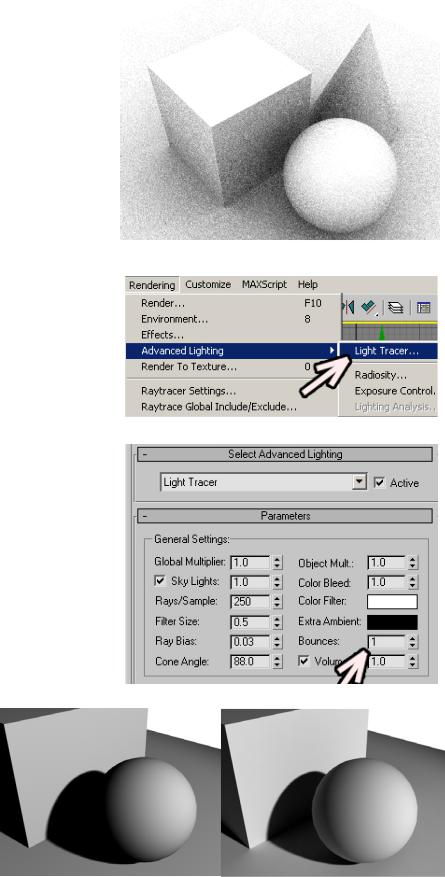Click the Ray Bias spinner arrows

pos(277,642)
